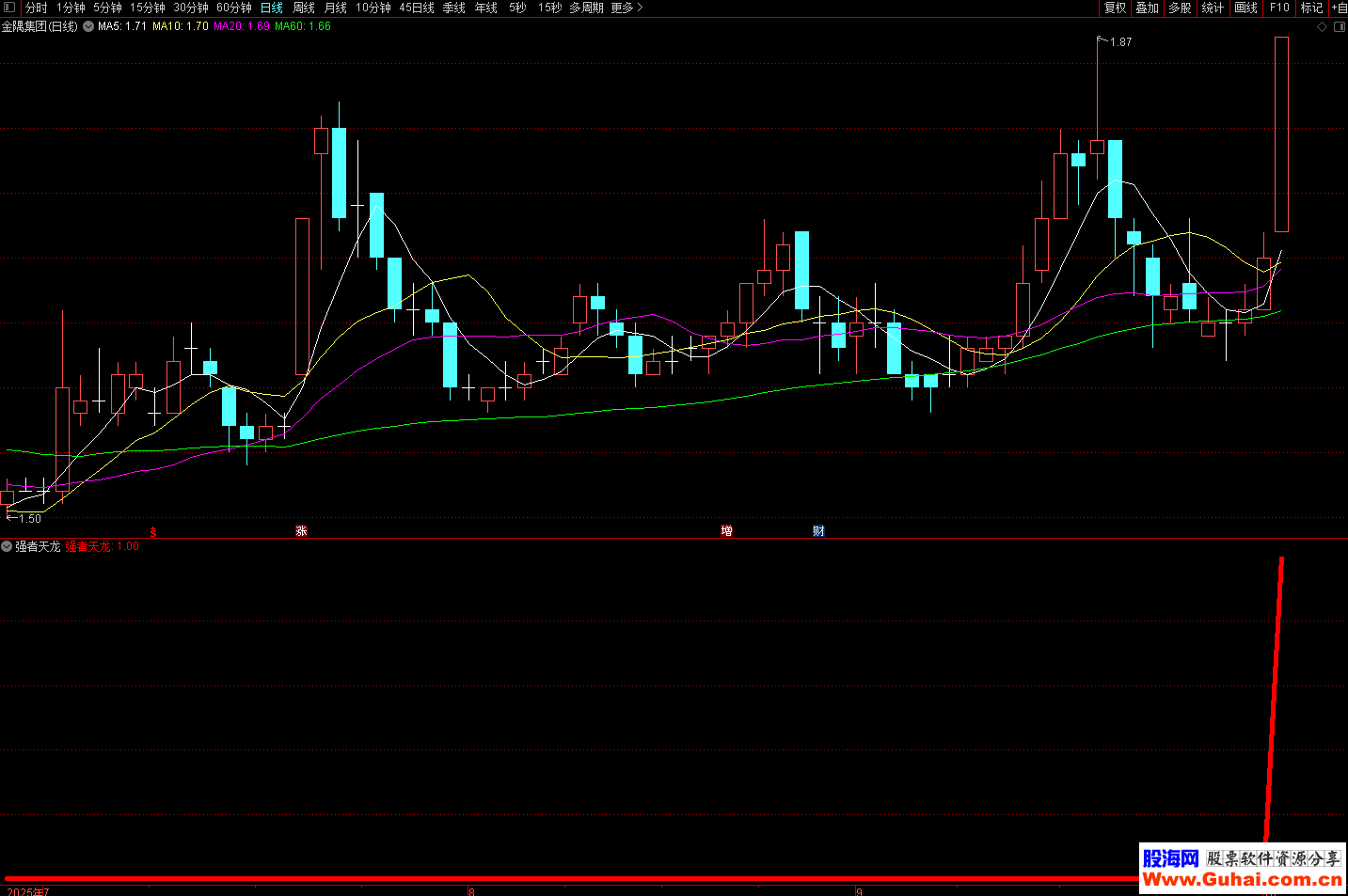The image size is (1348, 896).
Task: Switch to 30分钟 period tab
Action: coord(190,8)
